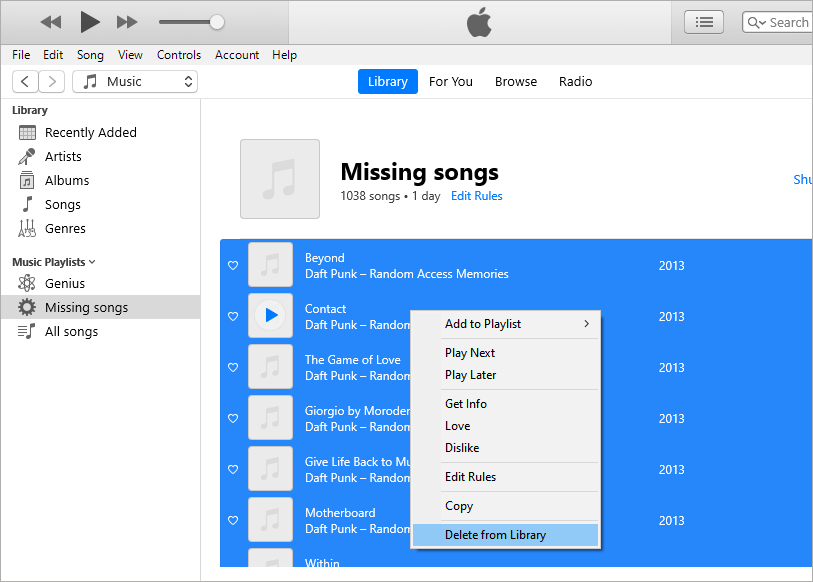Choose Delete from Library in context menu
Image resolution: width=813 pixels, height=582 pixels.
click(x=496, y=535)
